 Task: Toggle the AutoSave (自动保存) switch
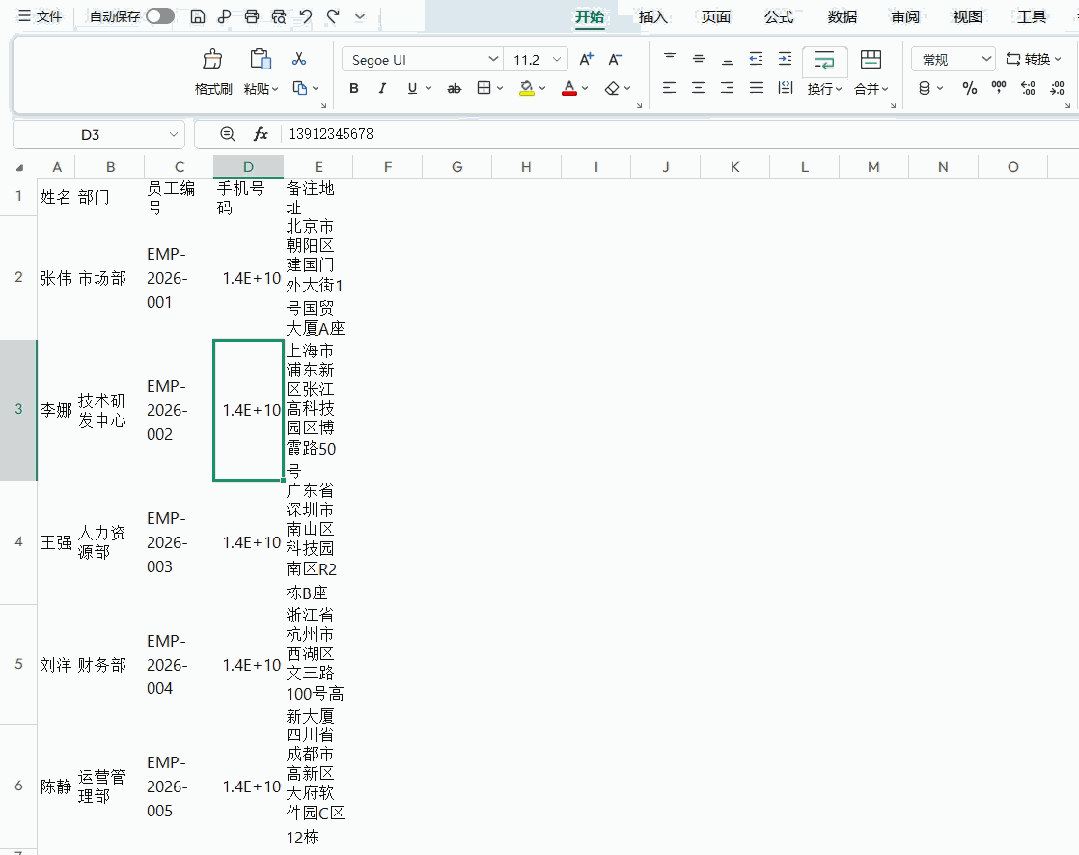point(160,17)
